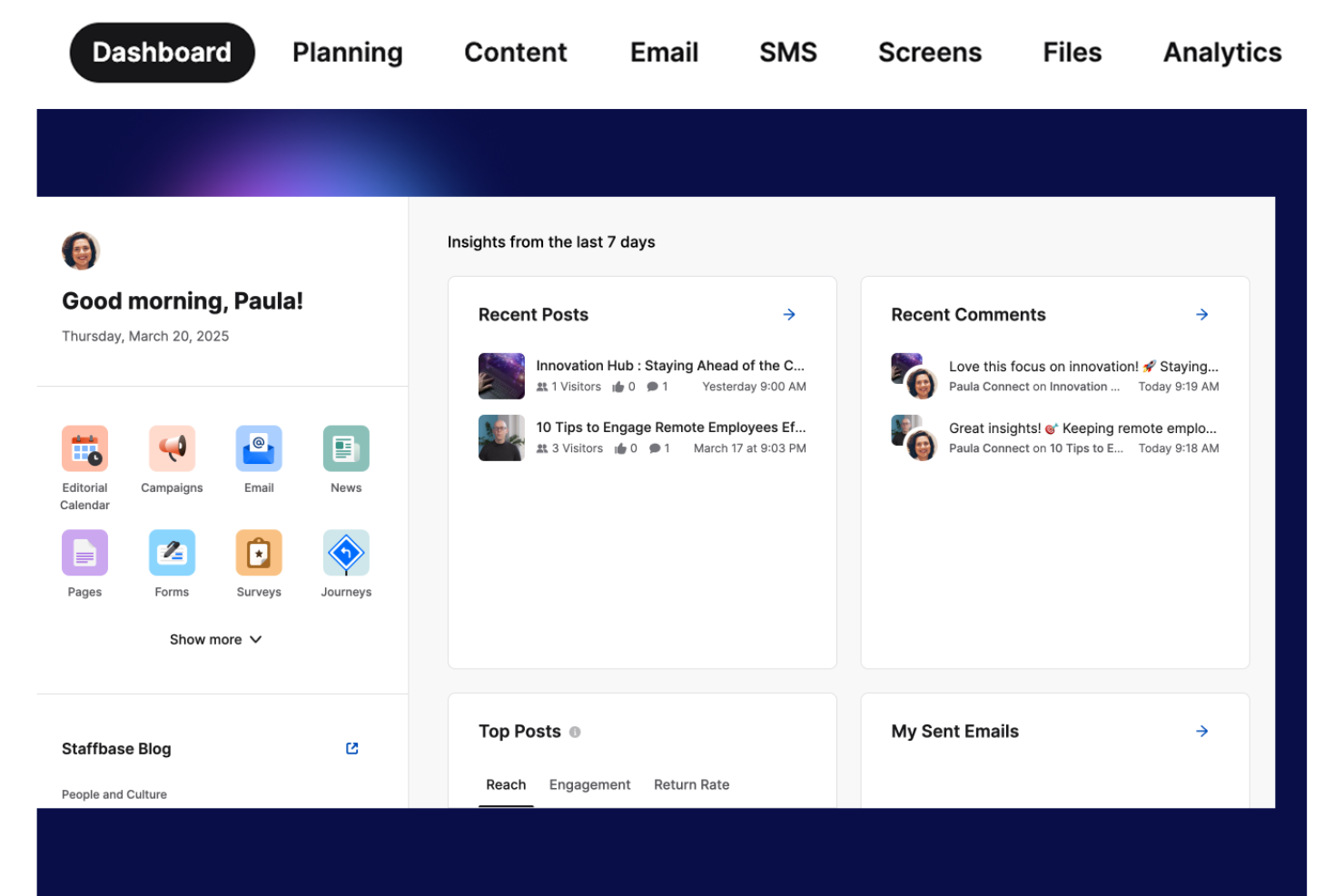Switch to the Analytics tab
The width and height of the screenshot is (1344, 896).
pyautogui.click(x=1222, y=53)
